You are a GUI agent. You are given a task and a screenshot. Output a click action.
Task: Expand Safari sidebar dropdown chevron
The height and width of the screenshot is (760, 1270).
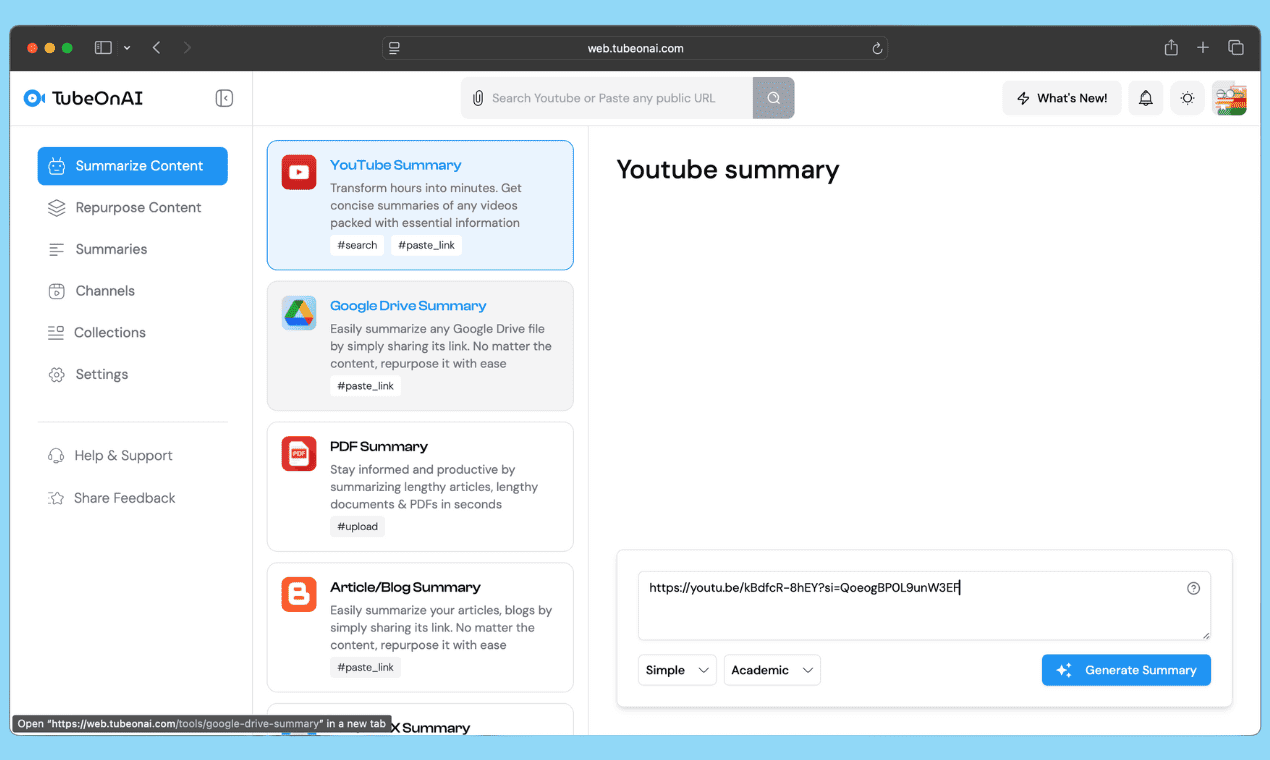click(127, 48)
